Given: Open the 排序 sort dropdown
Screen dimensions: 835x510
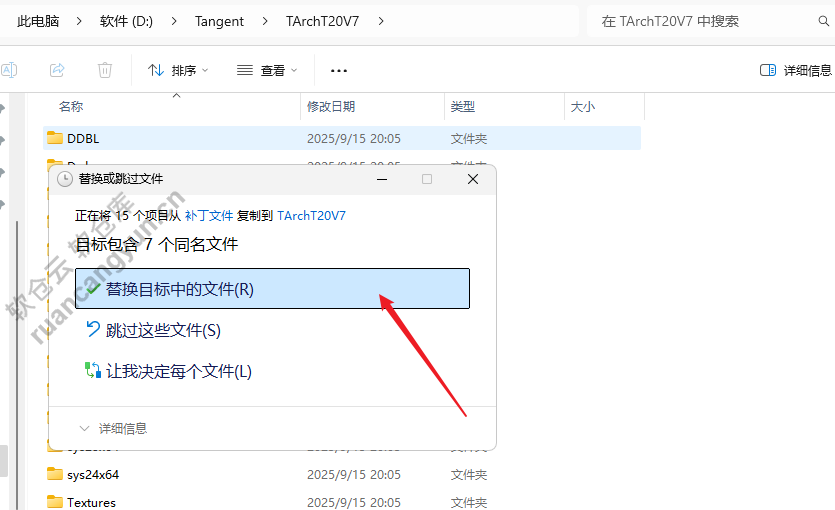Looking at the screenshot, I should point(178,70).
